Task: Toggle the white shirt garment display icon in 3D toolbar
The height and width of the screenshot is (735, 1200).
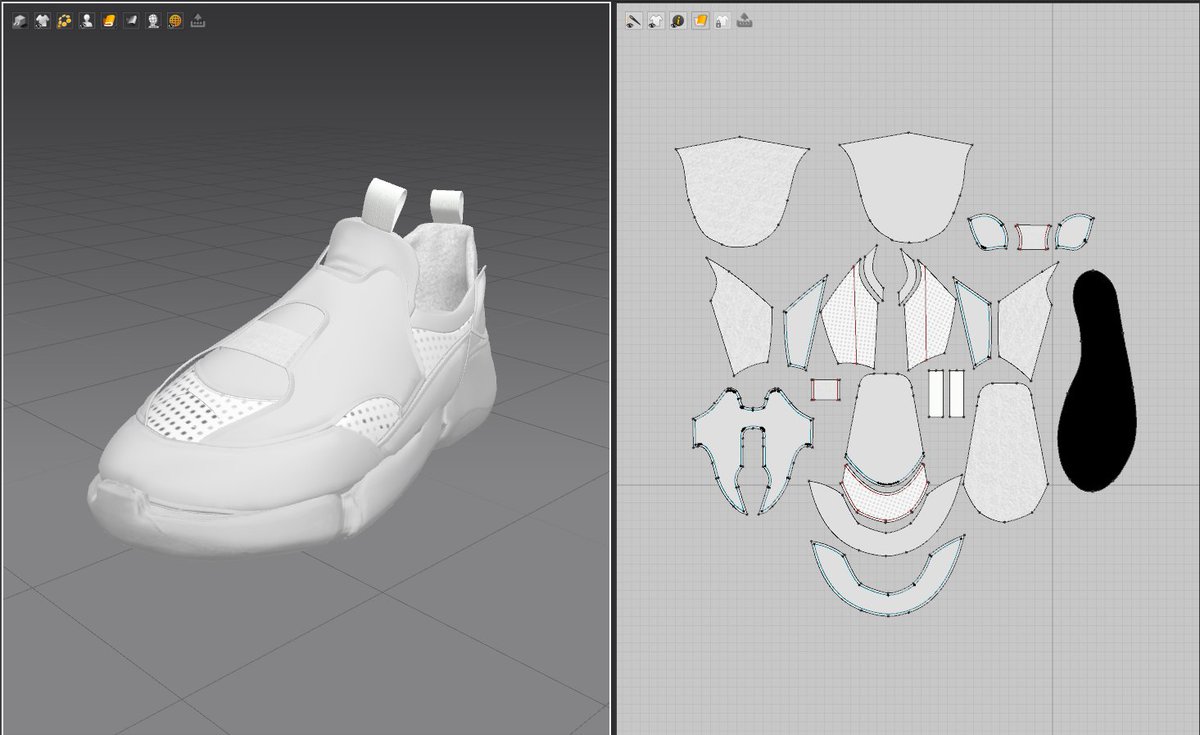Action: click(42, 20)
